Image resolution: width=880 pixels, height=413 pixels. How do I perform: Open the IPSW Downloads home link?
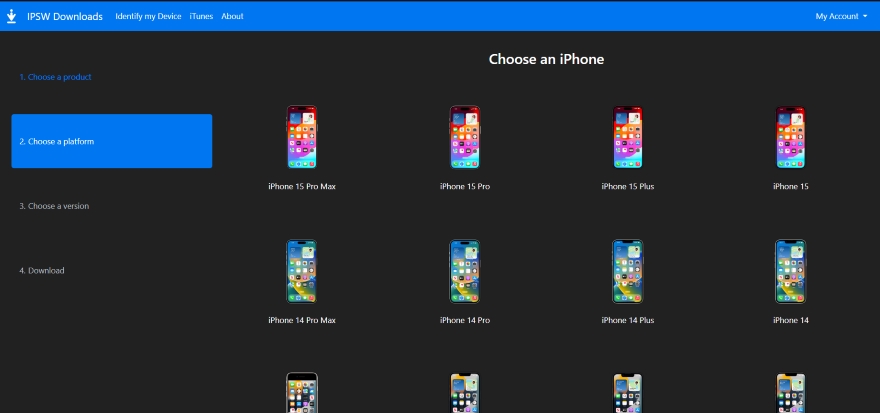(65, 16)
